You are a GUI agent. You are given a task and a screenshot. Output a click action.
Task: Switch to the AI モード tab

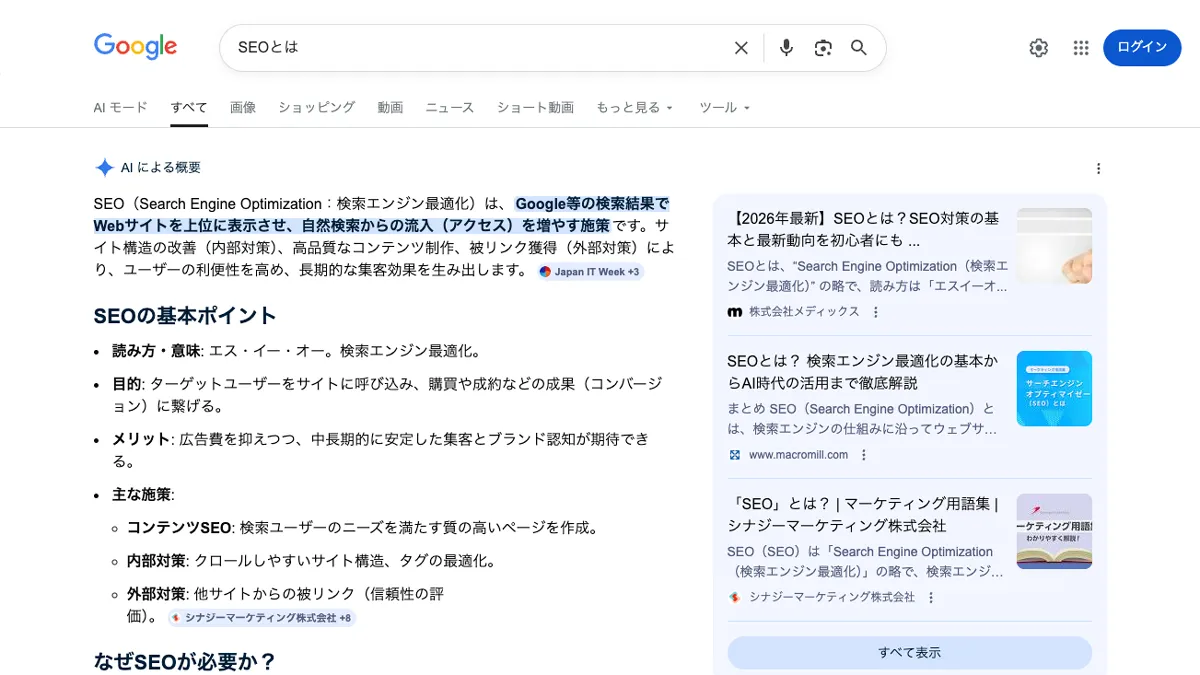[120, 107]
